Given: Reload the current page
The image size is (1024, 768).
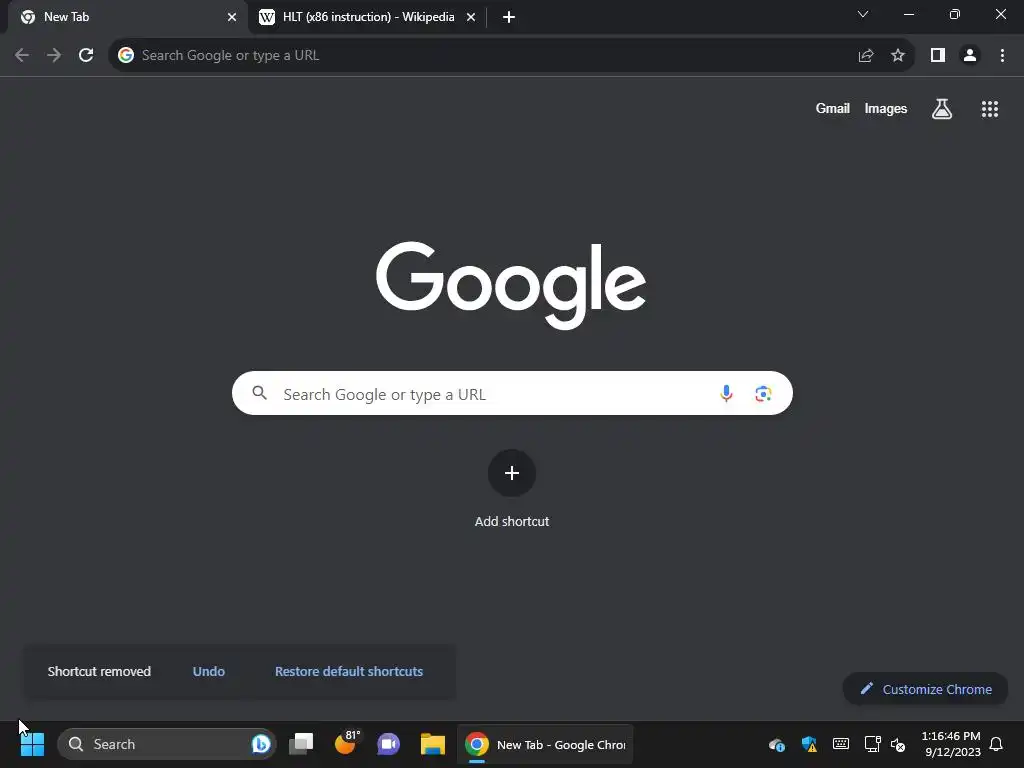Looking at the screenshot, I should (86, 56).
